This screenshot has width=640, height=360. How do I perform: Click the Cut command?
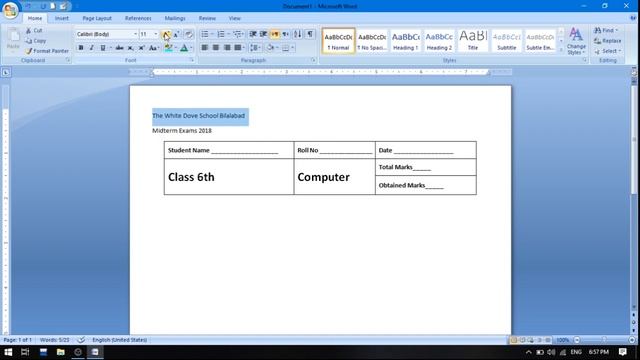point(34,31)
